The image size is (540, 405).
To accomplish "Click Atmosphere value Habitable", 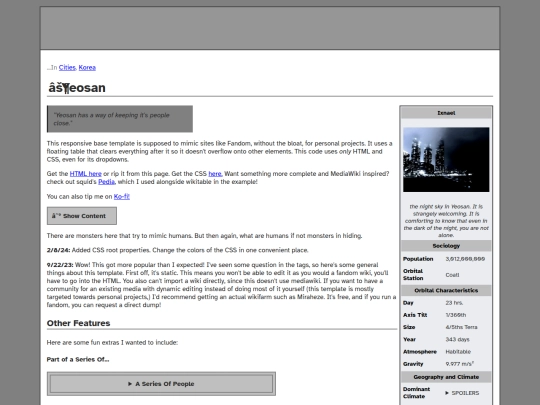I will [458, 352].
